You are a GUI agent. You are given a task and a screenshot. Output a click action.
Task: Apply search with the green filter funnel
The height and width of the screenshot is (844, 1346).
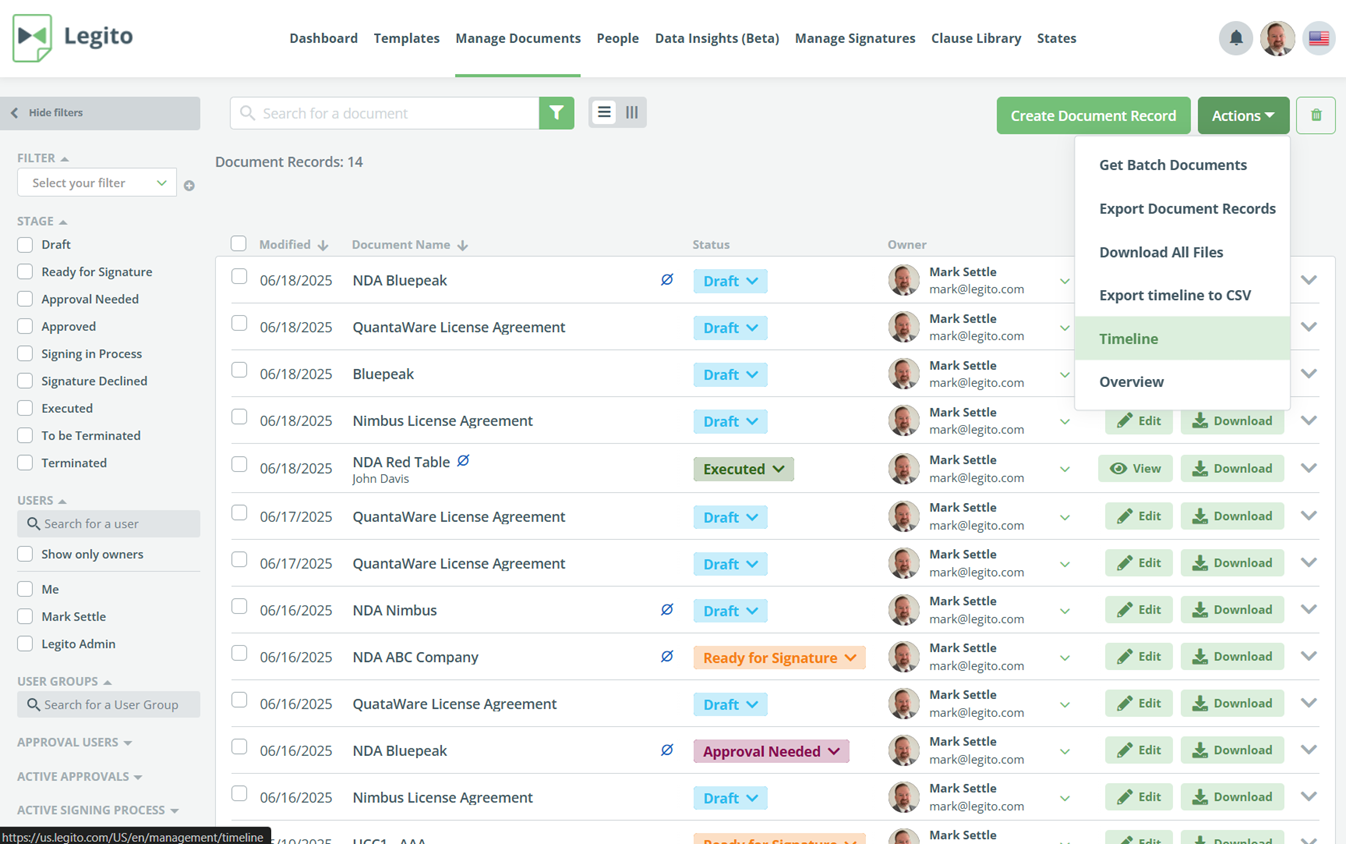coord(556,113)
